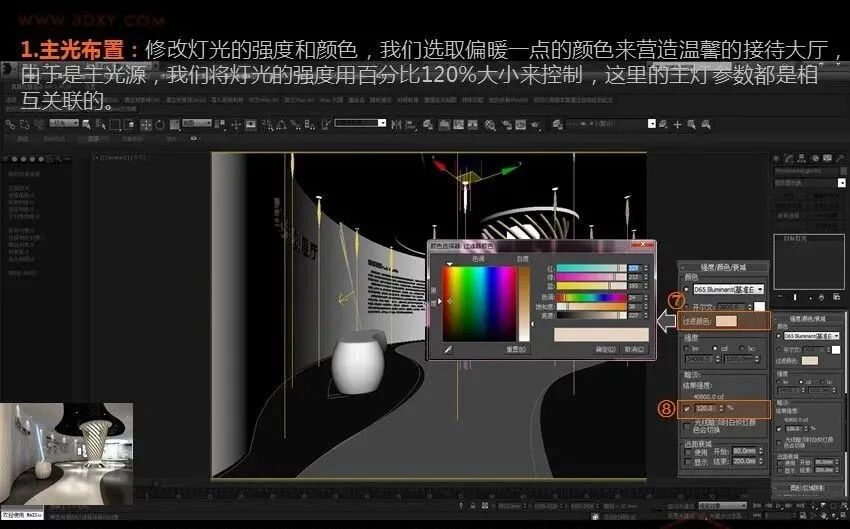Toggle the 120.0 percent dimming checkbox
Image resolution: width=850 pixels, height=529 pixels.
coord(687,408)
